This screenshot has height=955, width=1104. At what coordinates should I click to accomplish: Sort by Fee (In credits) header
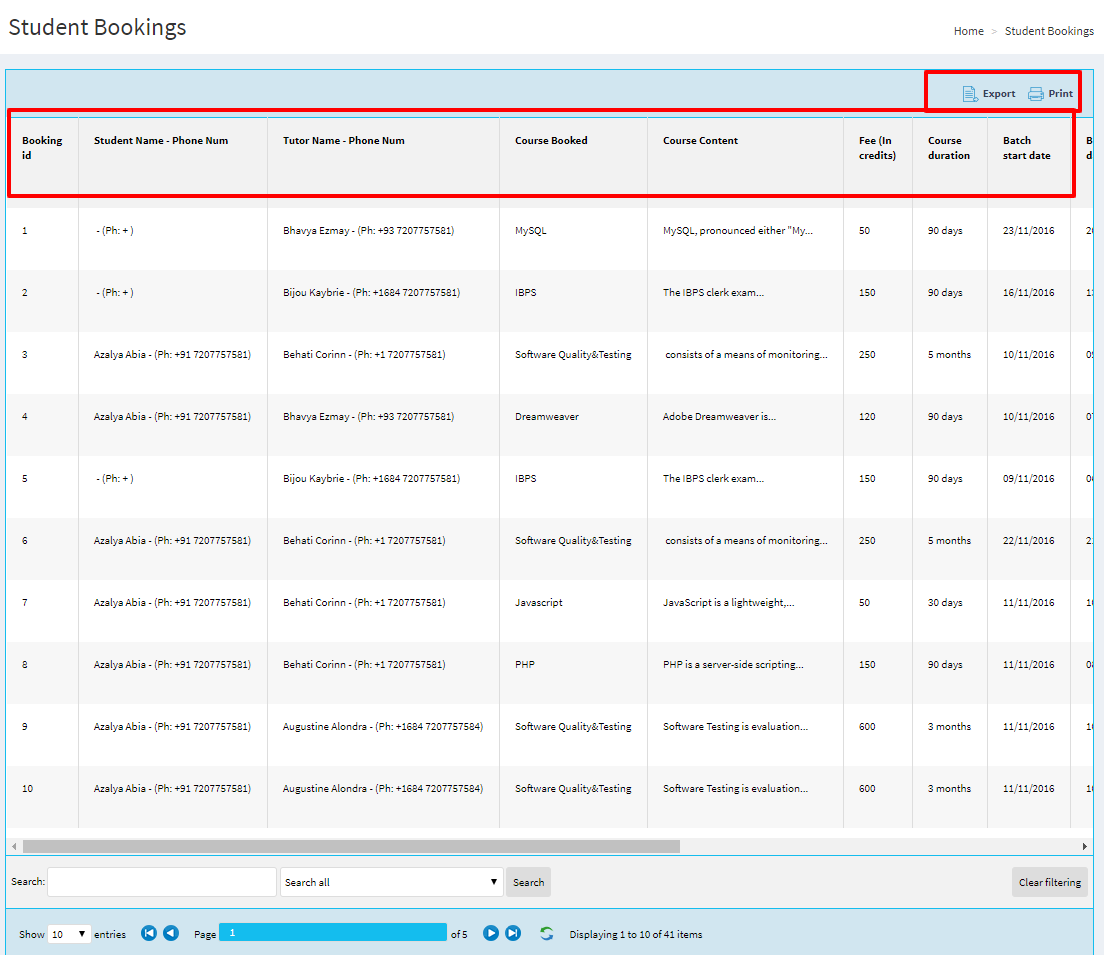click(877, 148)
